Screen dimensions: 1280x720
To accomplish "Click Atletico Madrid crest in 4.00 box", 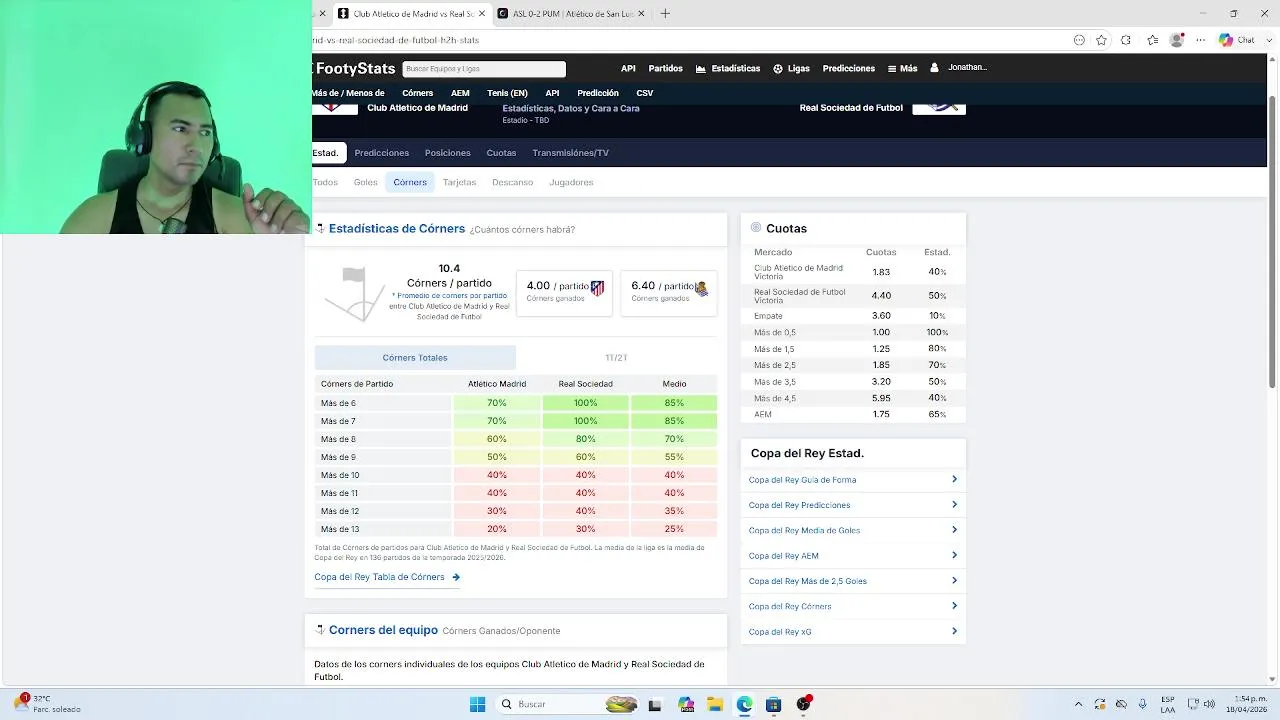I will point(597,288).
